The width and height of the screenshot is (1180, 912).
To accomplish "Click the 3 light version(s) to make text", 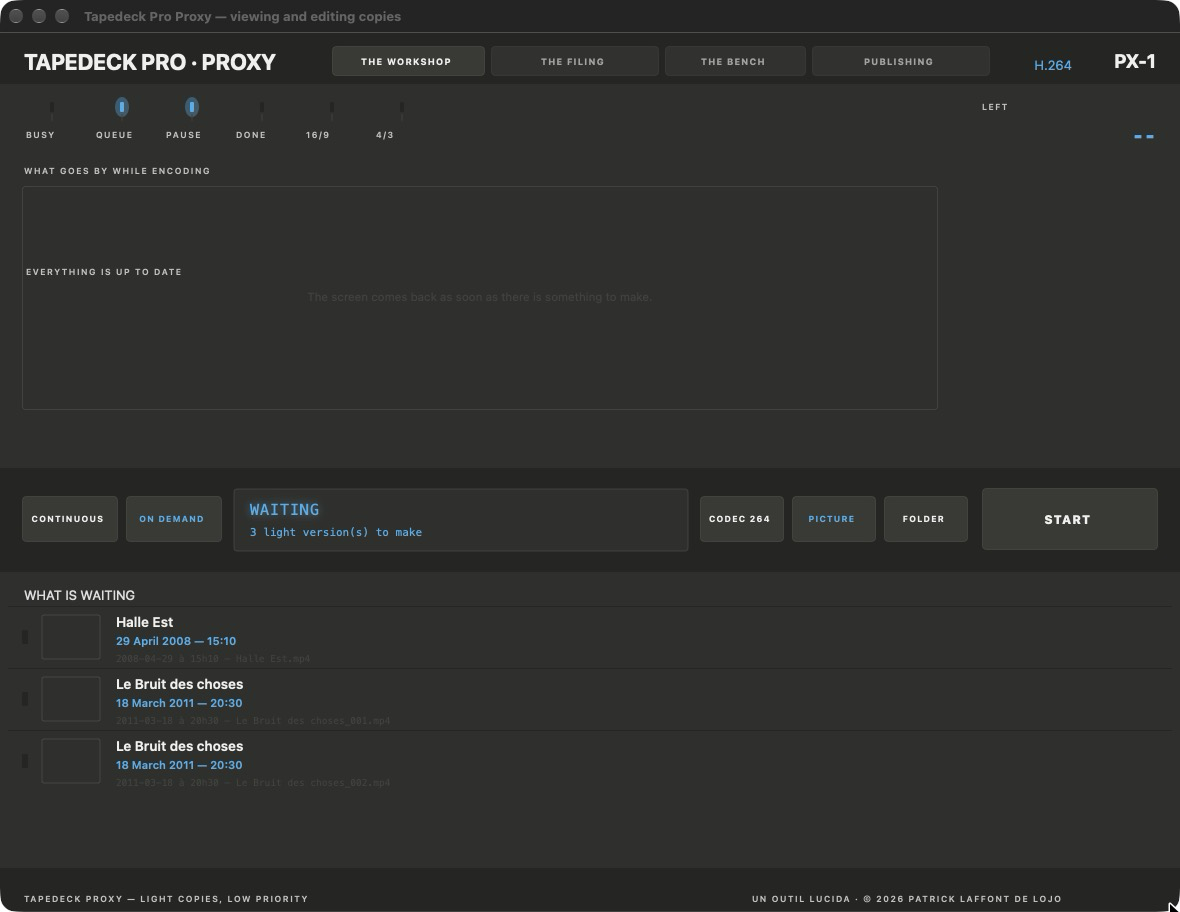I will pos(336,532).
